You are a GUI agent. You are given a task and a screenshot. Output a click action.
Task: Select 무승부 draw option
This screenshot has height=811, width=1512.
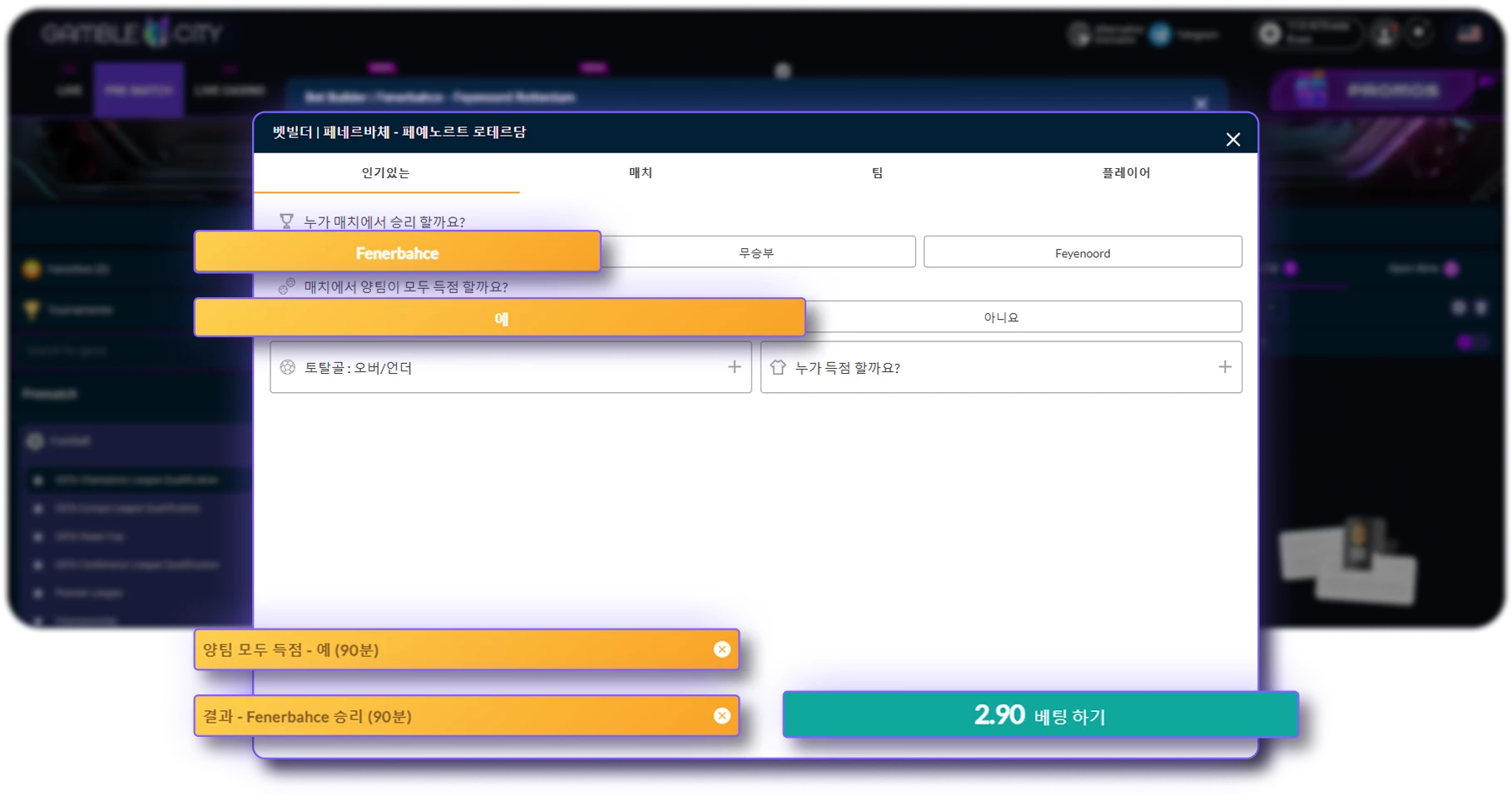[756, 252]
